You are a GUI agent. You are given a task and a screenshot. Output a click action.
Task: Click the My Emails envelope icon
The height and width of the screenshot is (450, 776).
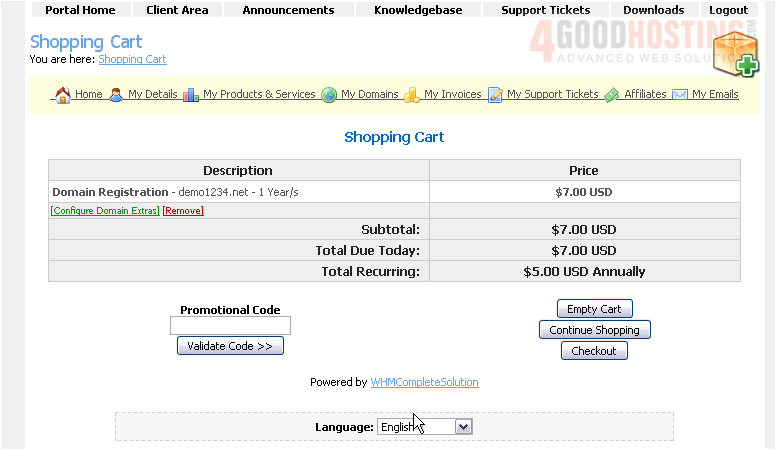[x=680, y=95]
